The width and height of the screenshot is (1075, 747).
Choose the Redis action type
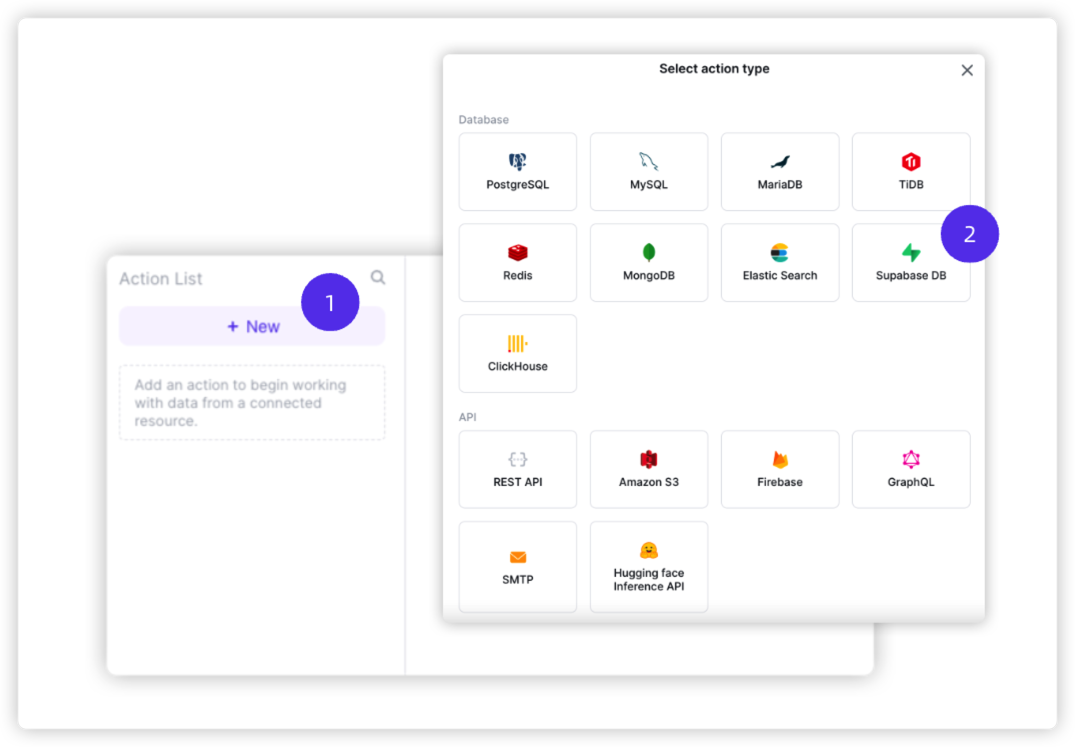click(518, 262)
